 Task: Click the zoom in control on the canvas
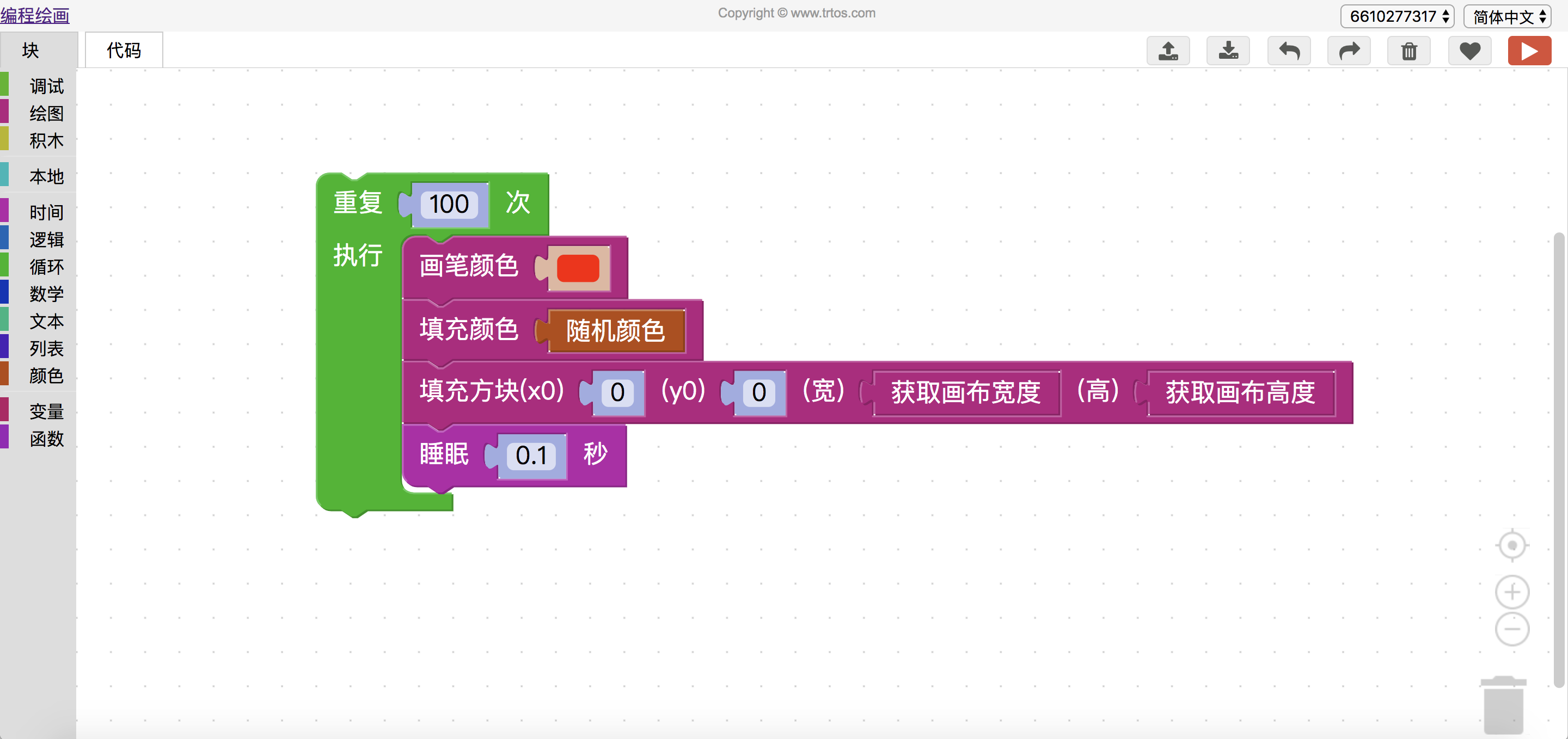click(1511, 592)
